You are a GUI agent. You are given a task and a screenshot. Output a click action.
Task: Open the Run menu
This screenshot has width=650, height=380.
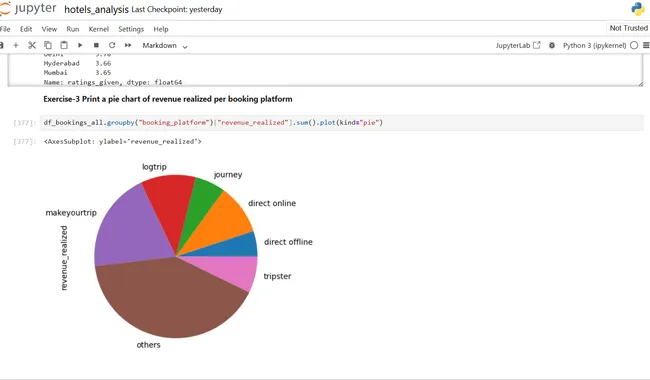tap(73, 29)
